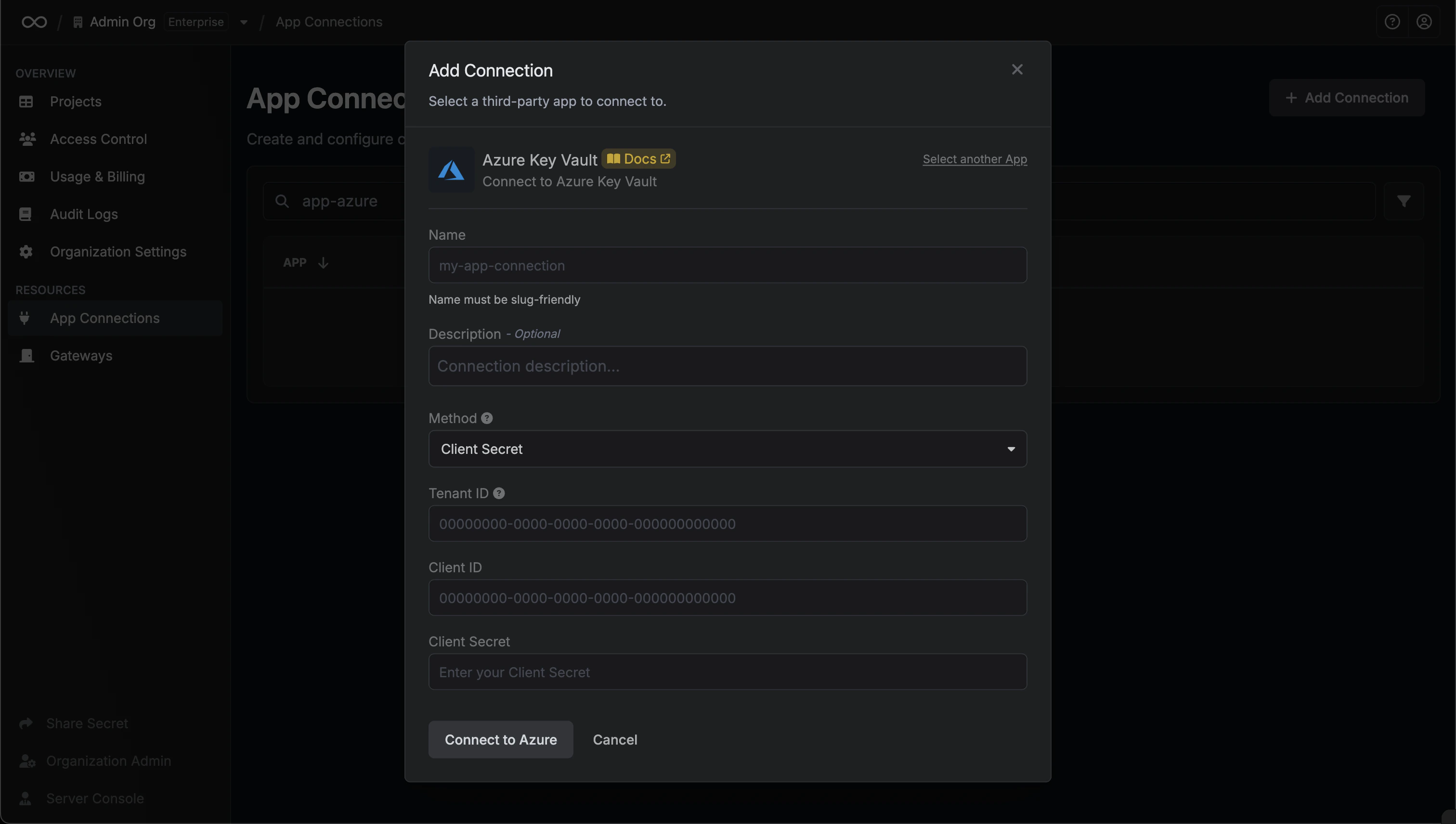Click the Add Connection button on page
Viewport: 1456px width, 824px height.
pos(1346,98)
